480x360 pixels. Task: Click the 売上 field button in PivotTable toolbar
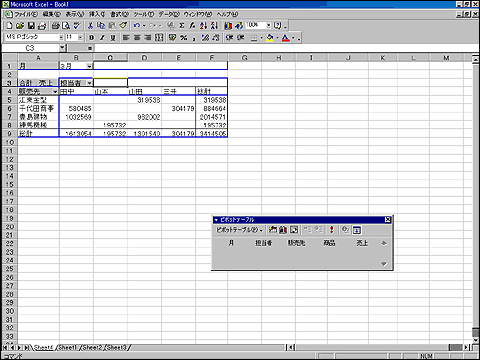(362, 243)
